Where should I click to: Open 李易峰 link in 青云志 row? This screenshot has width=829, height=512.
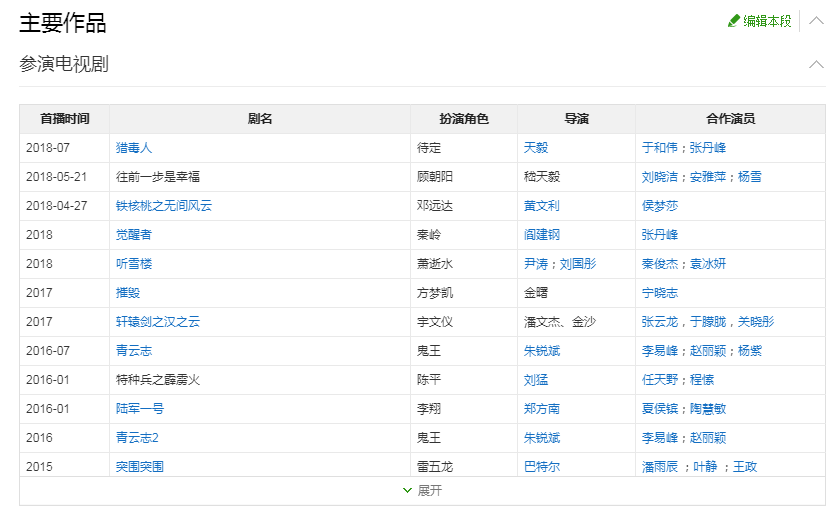(659, 351)
